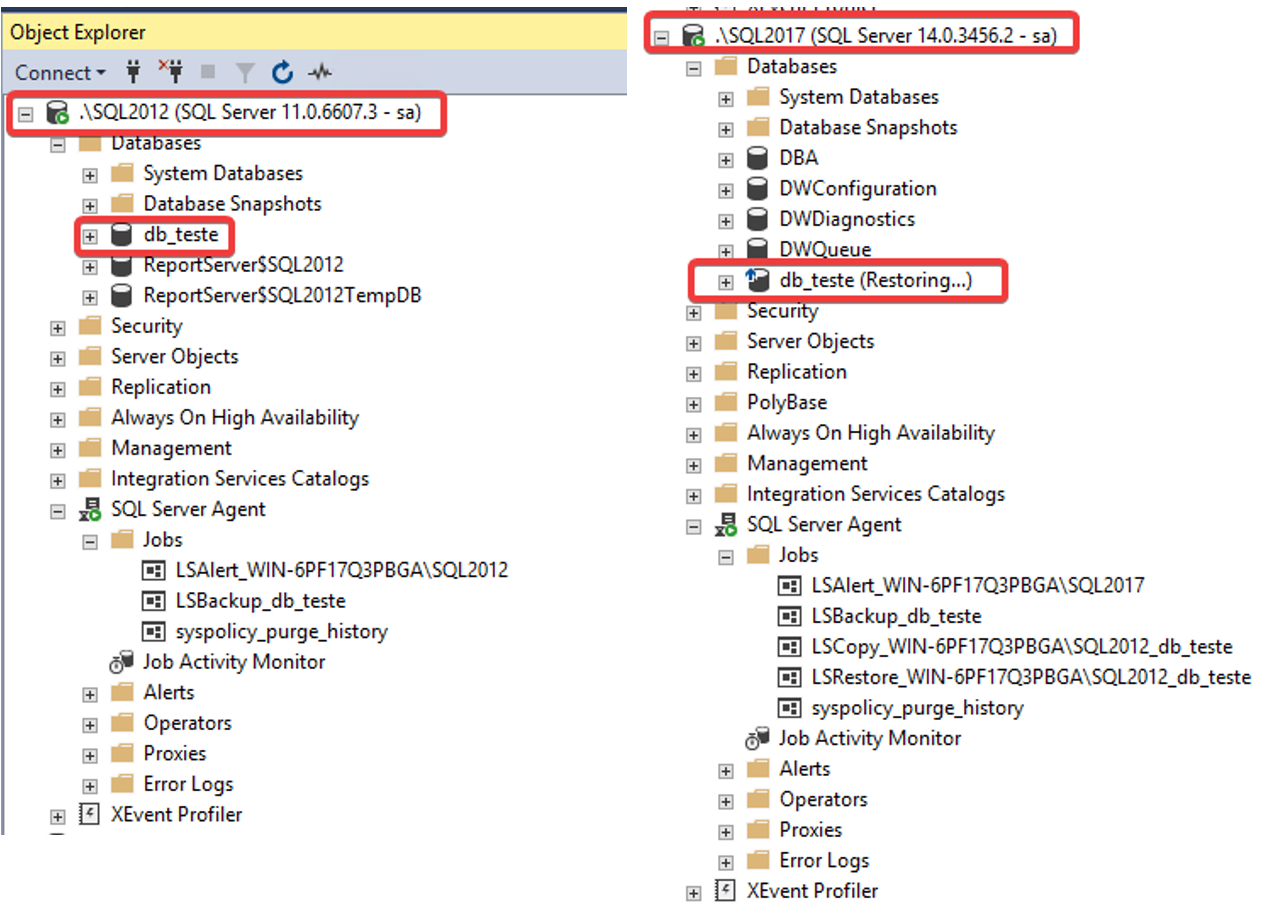
Task: Select the Operators folder on SQL2012
Action: click(x=187, y=723)
